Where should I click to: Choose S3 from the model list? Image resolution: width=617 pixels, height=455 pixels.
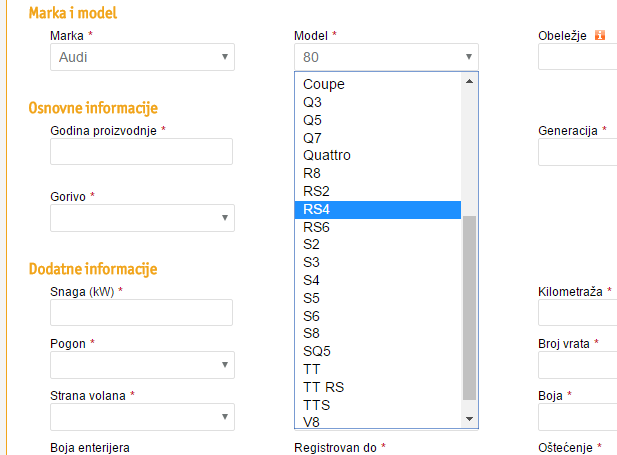(x=378, y=262)
